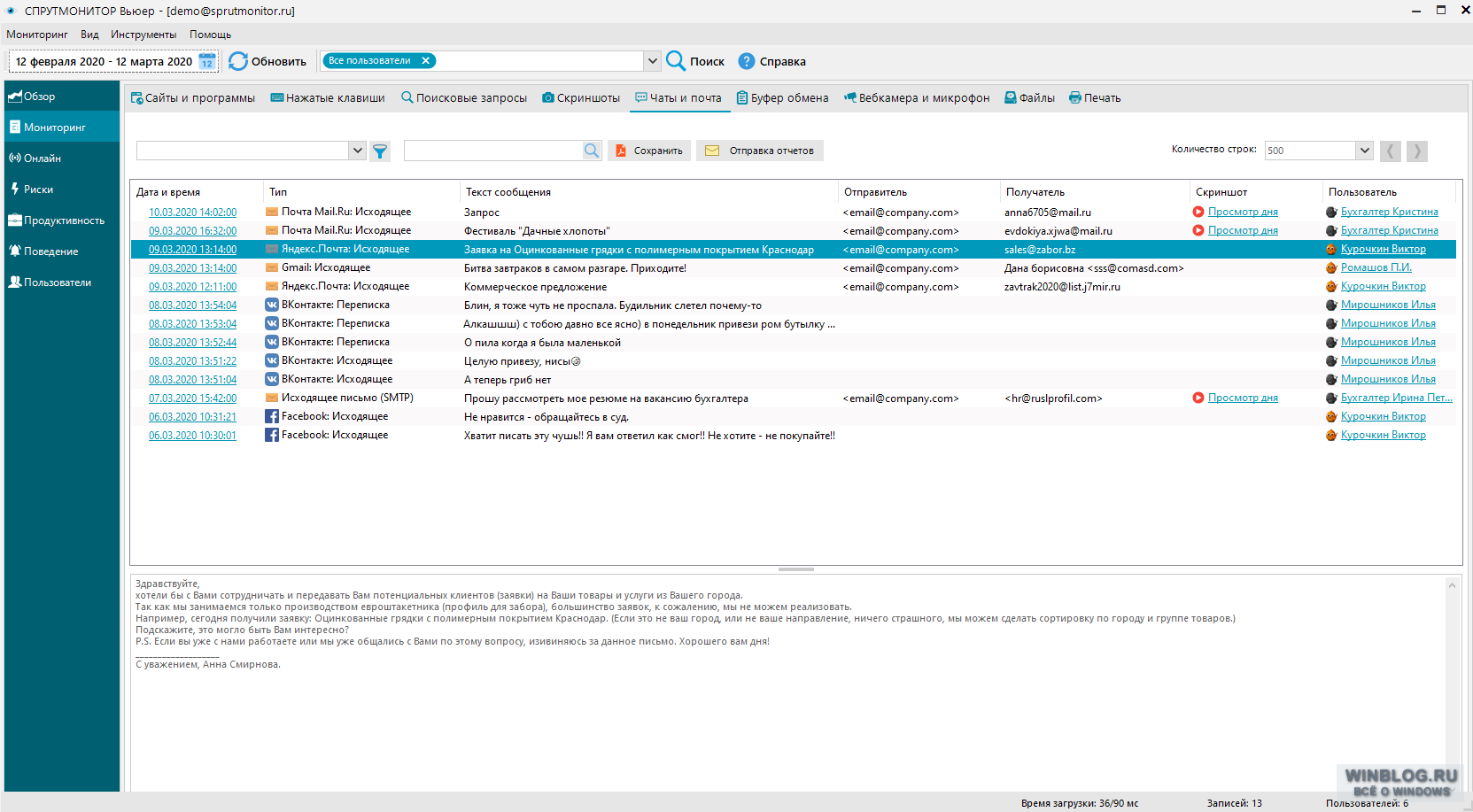Go to next page arrow
1473x812 pixels.
click(x=1417, y=151)
